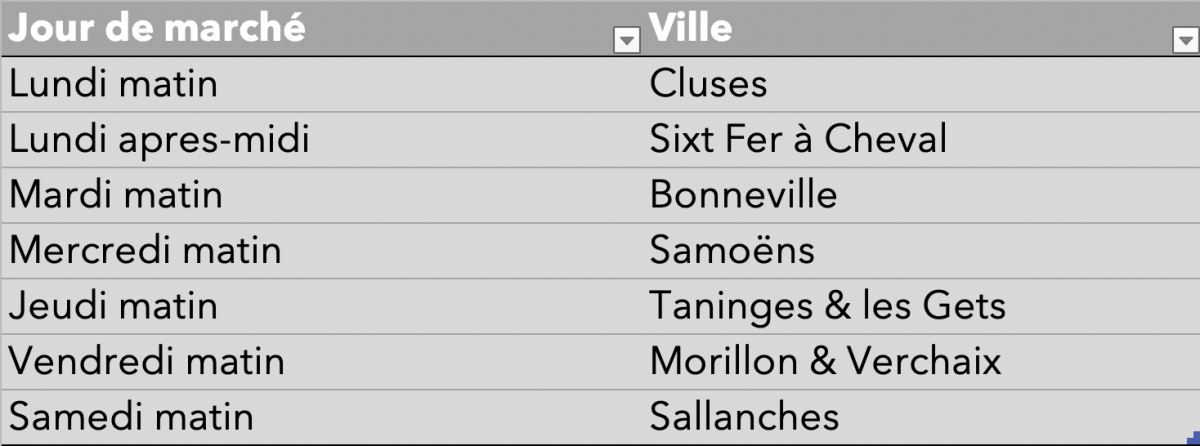1200x446 pixels.
Task: Select the Sallanches cell
Action: [921, 416]
